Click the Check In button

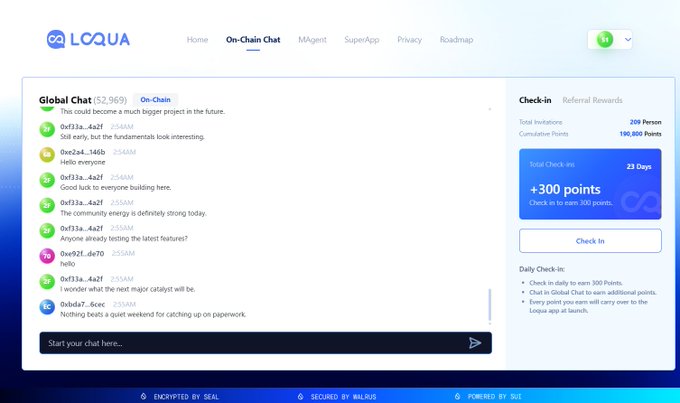pos(590,241)
